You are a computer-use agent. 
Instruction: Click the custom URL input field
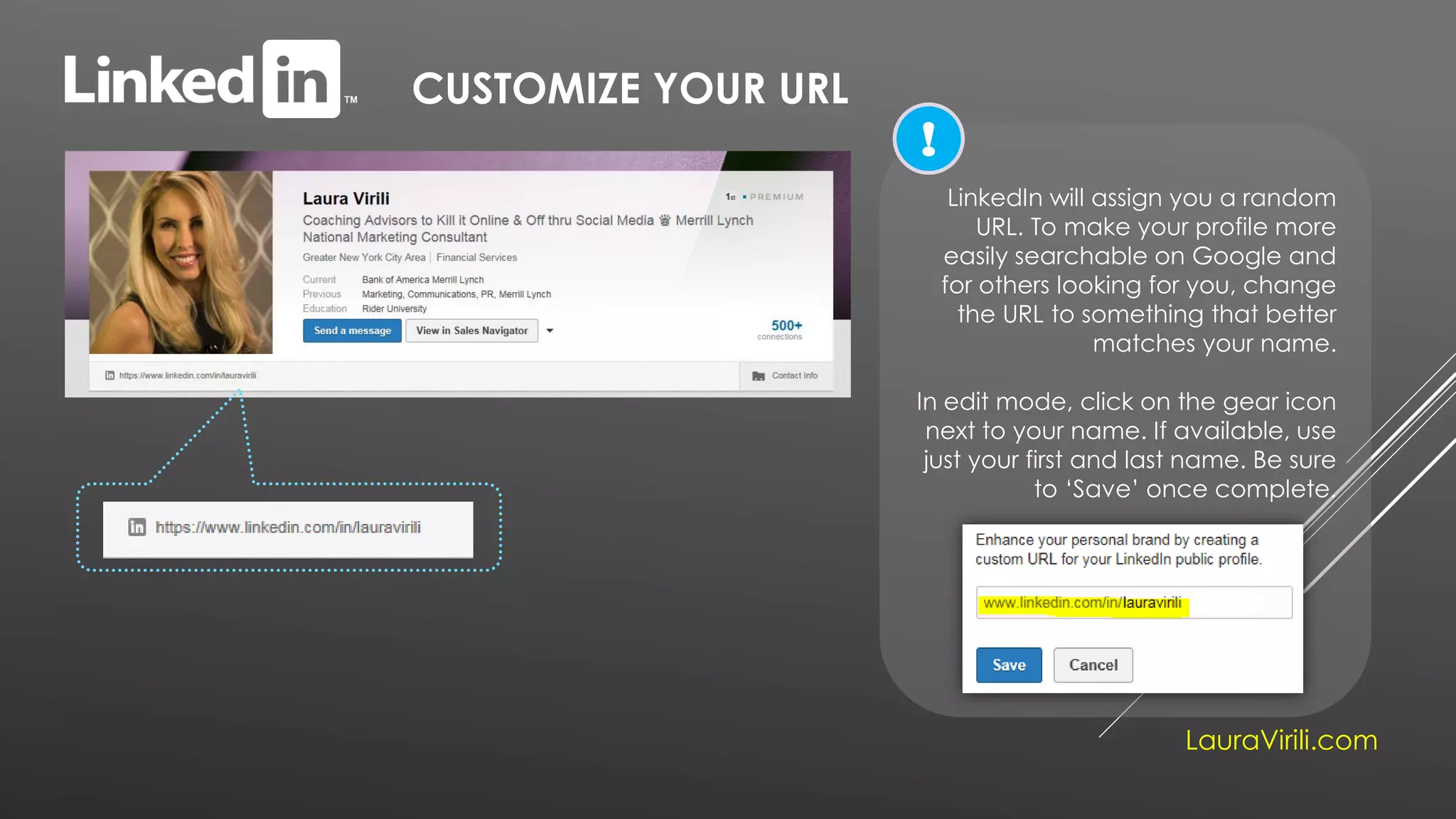pos(1134,602)
